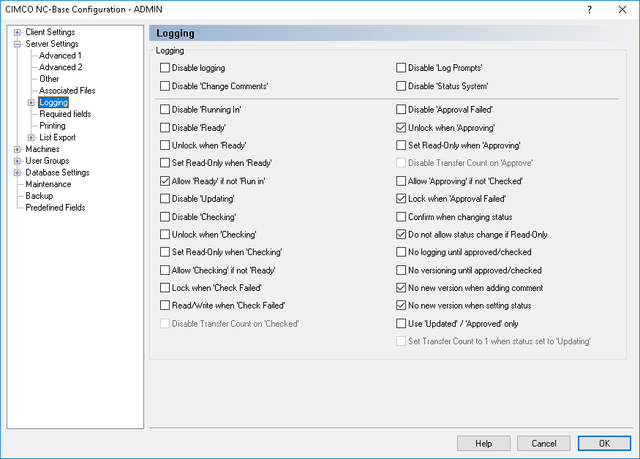Uncheck Unlock when 'Approving' option
The width and height of the screenshot is (640, 459).
click(x=401, y=128)
